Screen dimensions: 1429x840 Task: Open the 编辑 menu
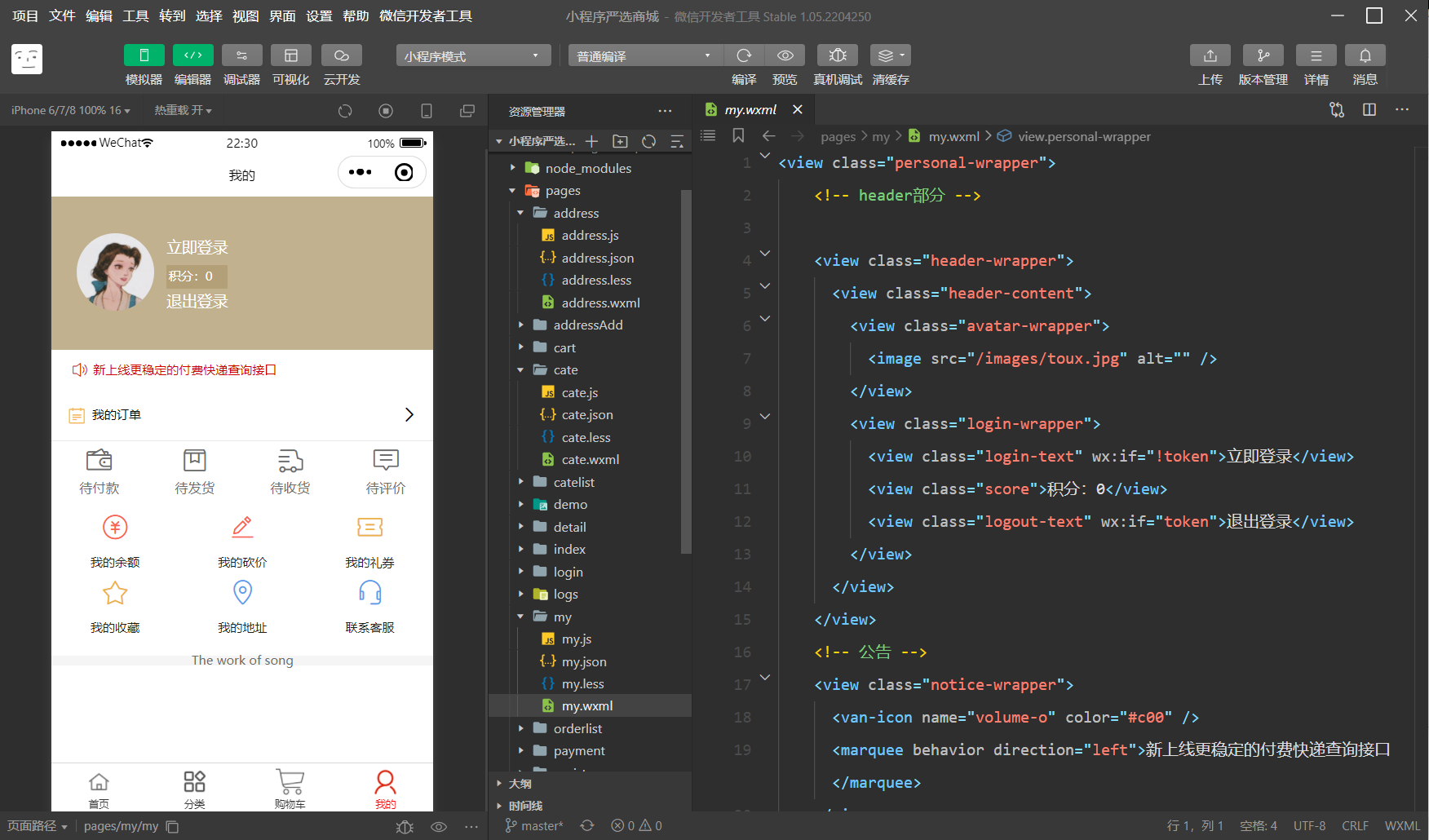[99, 16]
